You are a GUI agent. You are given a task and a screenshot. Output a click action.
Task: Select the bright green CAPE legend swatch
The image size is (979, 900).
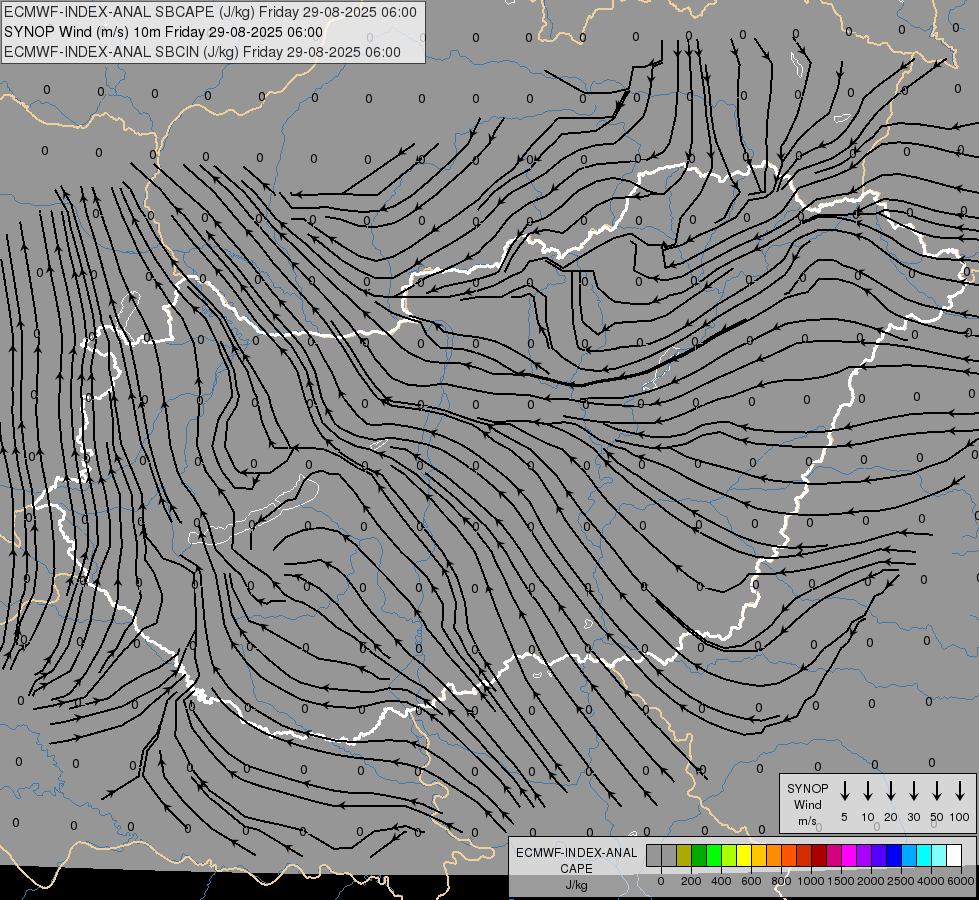[x=714, y=855]
